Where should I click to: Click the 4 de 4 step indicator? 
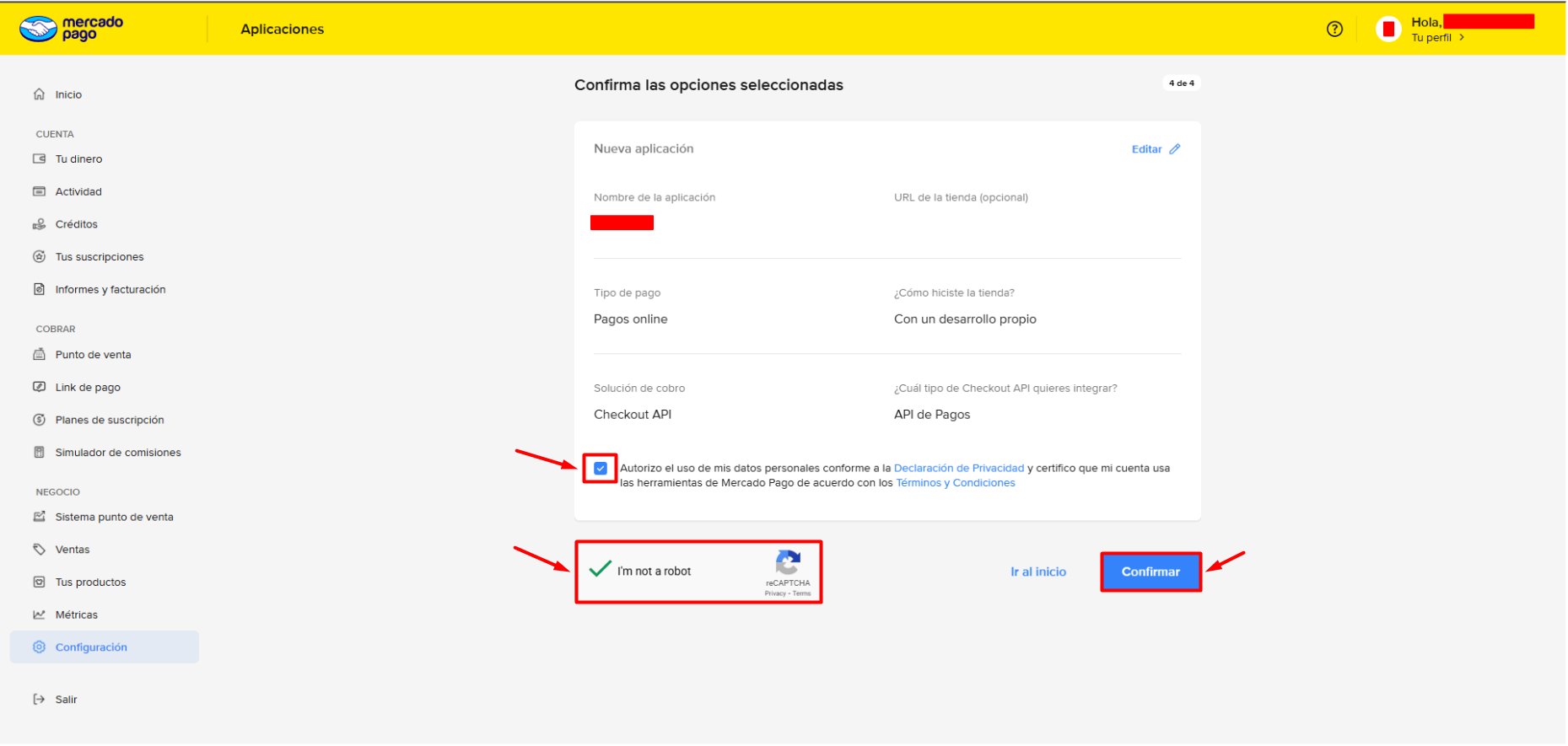[1182, 83]
